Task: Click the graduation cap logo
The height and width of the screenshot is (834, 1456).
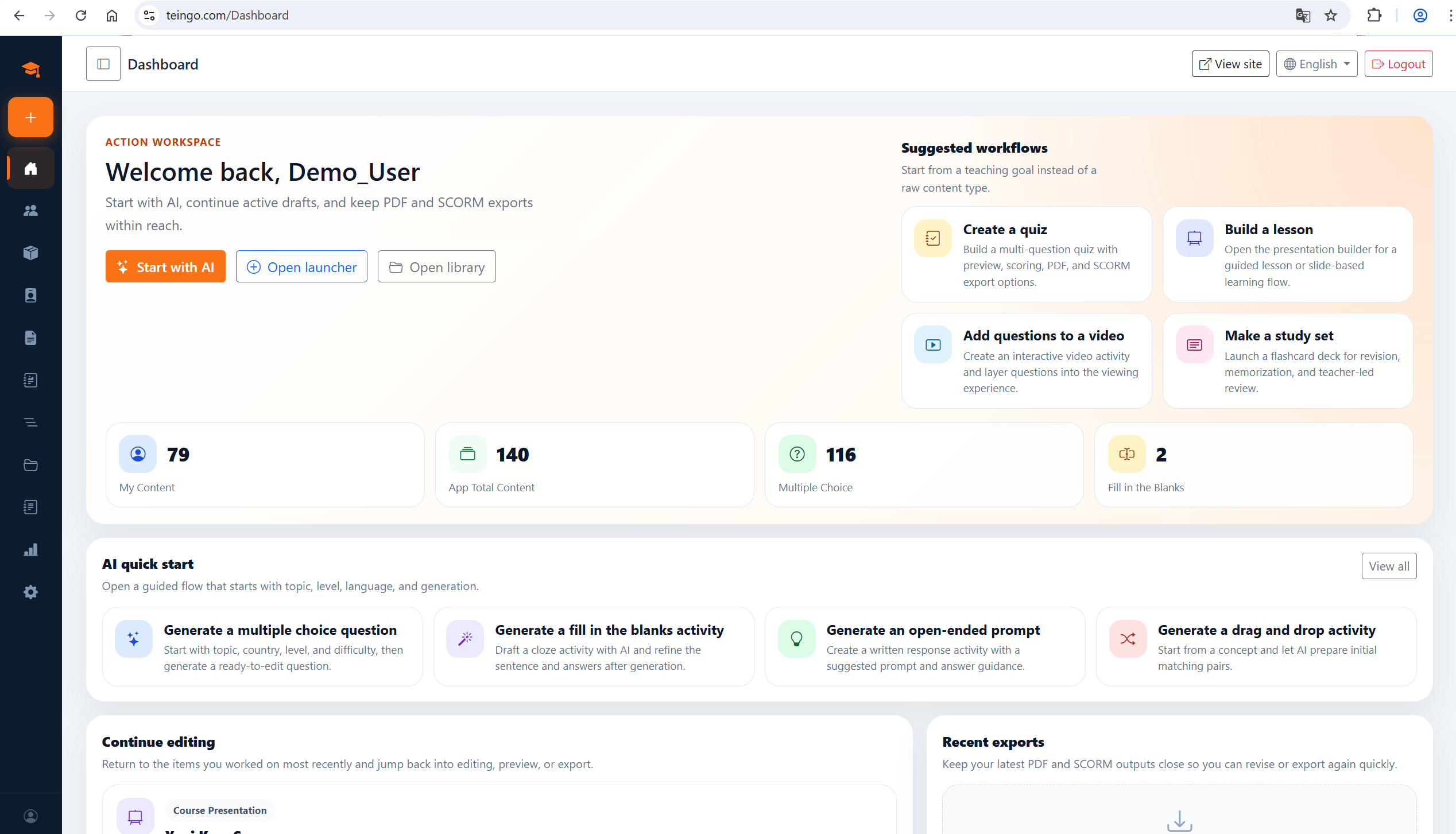Action: [30, 69]
